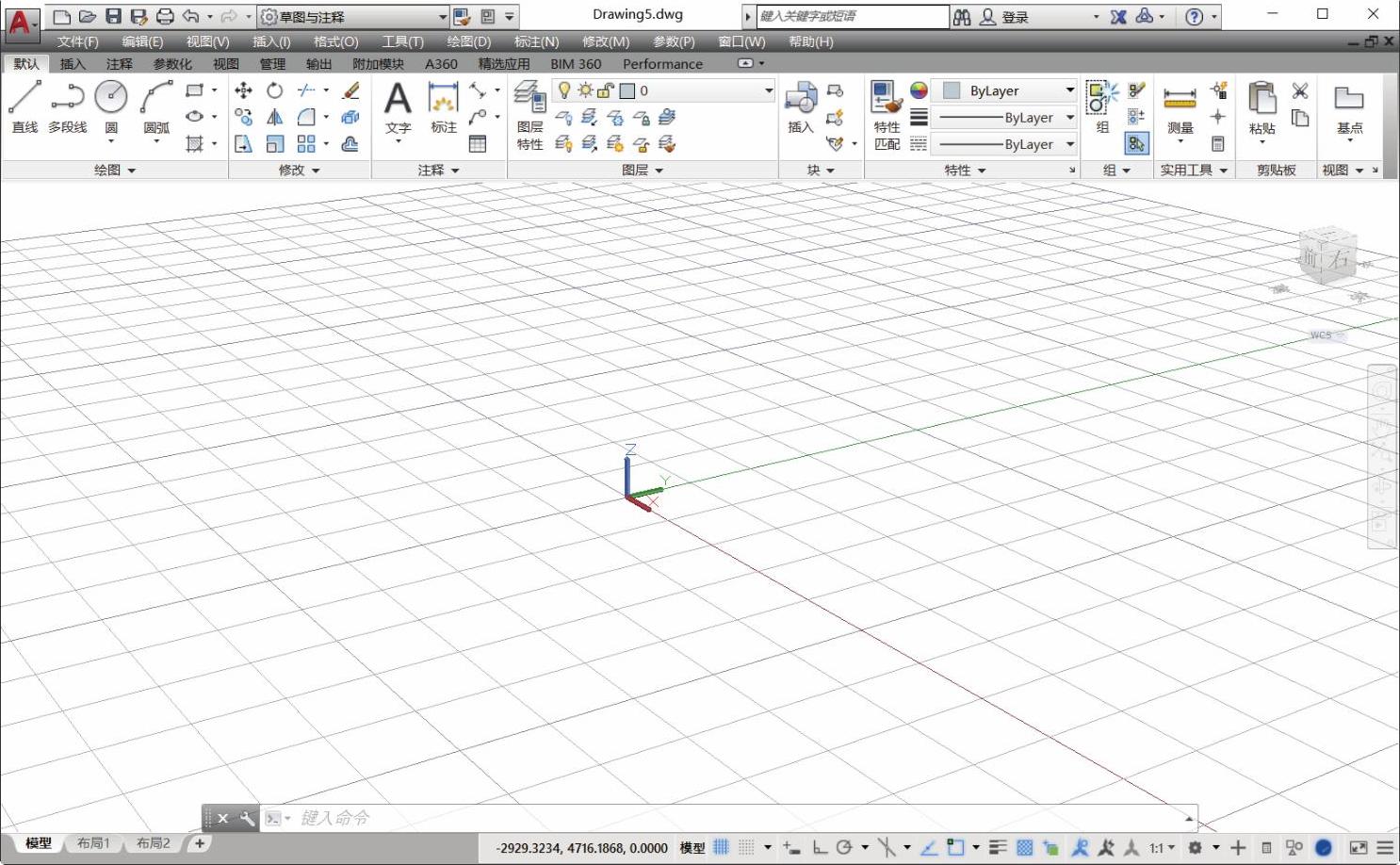Click the 特性匹配 (Match Properties) icon
The image size is (1400, 865).
[x=887, y=115]
